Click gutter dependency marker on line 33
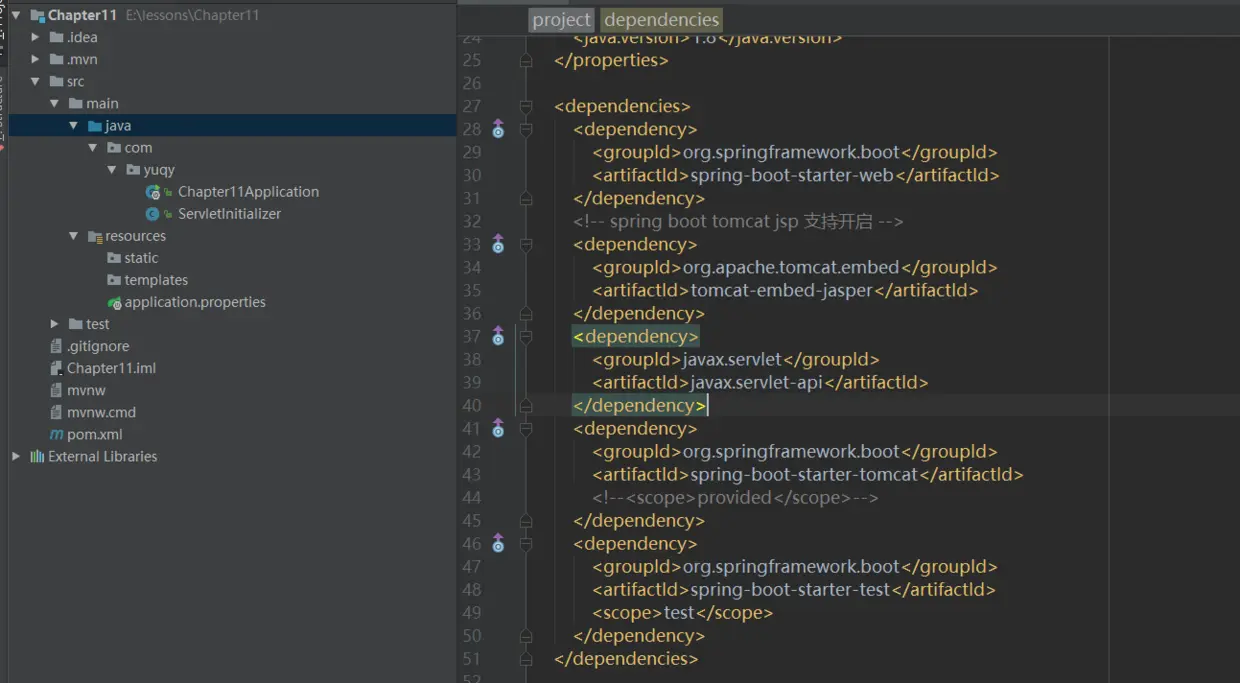1240x683 pixels. pos(498,244)
